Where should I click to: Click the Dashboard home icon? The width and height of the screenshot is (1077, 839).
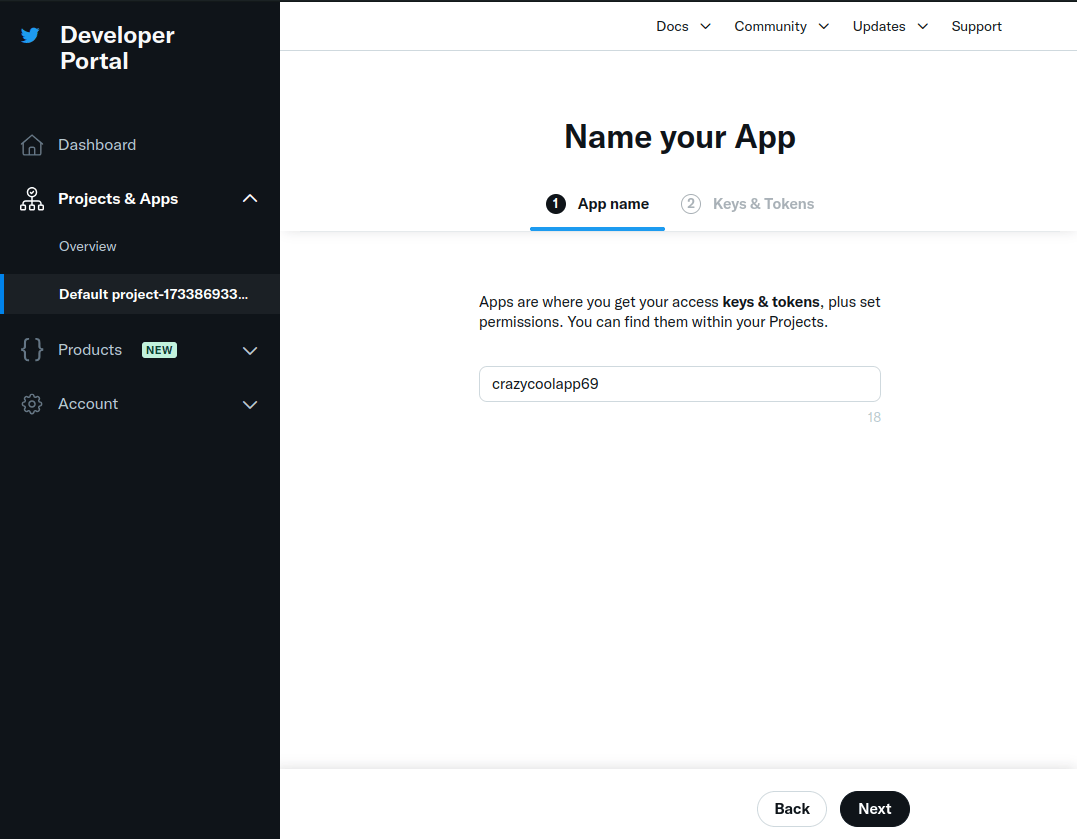[32, 145]
